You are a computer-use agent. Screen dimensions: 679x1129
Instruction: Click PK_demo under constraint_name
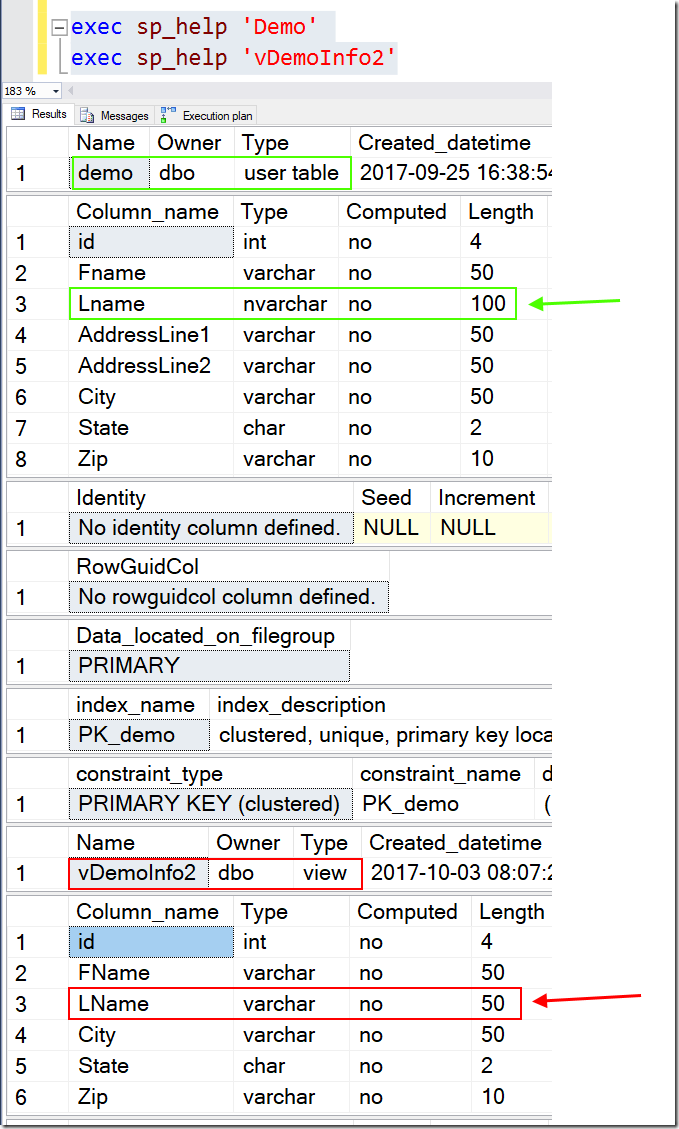tap(444, 804)
